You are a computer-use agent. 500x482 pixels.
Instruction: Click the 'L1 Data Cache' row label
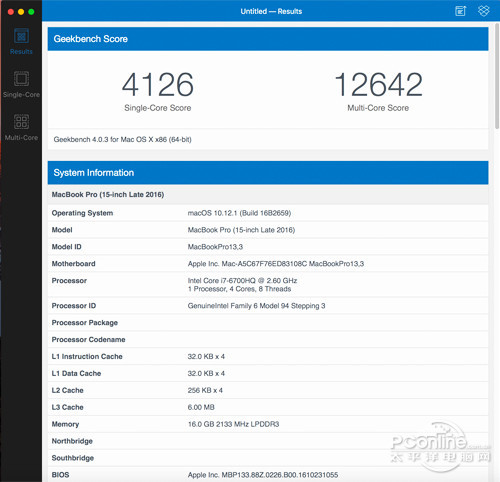pos(76,374)
